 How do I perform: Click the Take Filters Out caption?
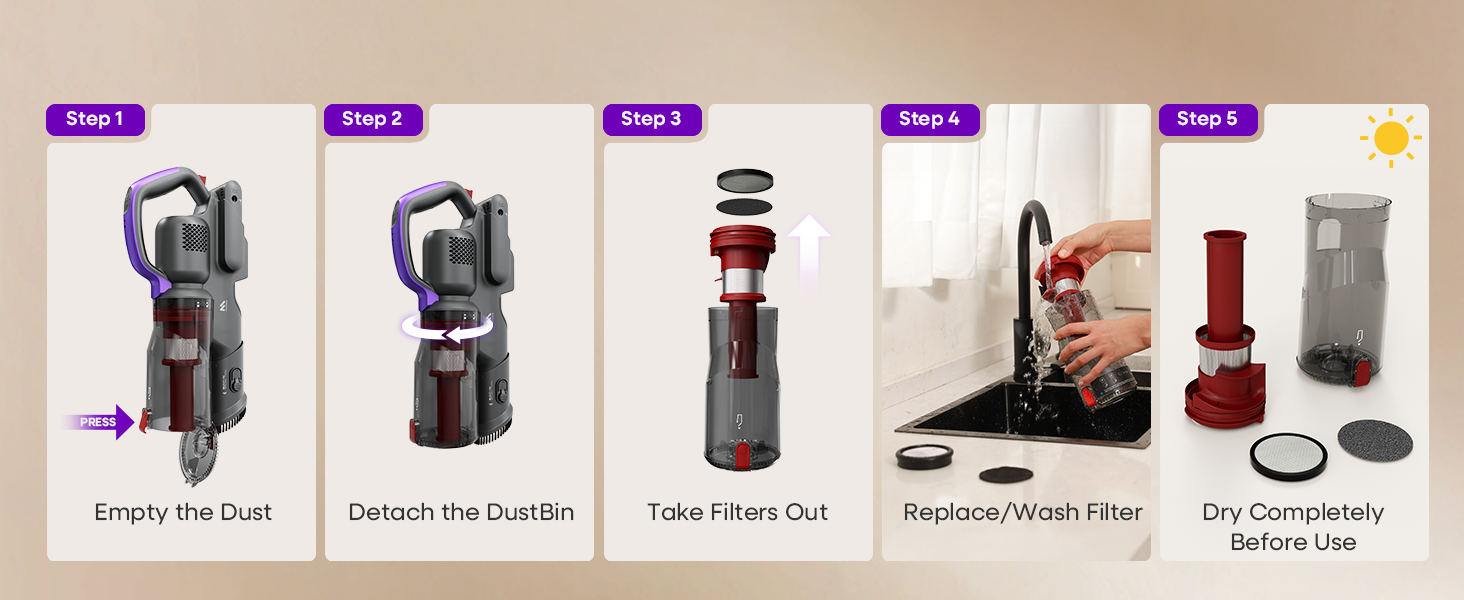pos(738,512)
